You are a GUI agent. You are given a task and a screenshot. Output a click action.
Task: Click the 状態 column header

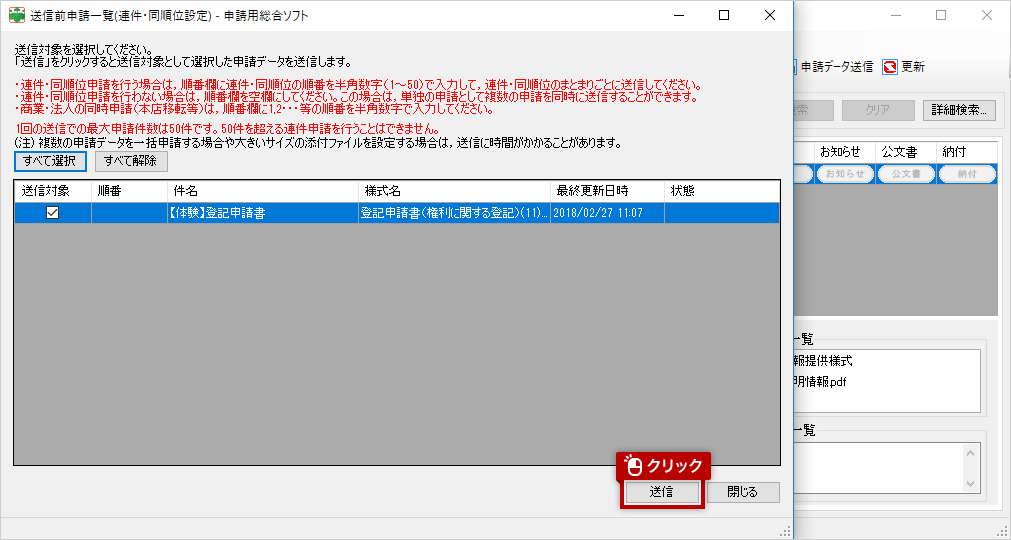click(x=721, y=191)
